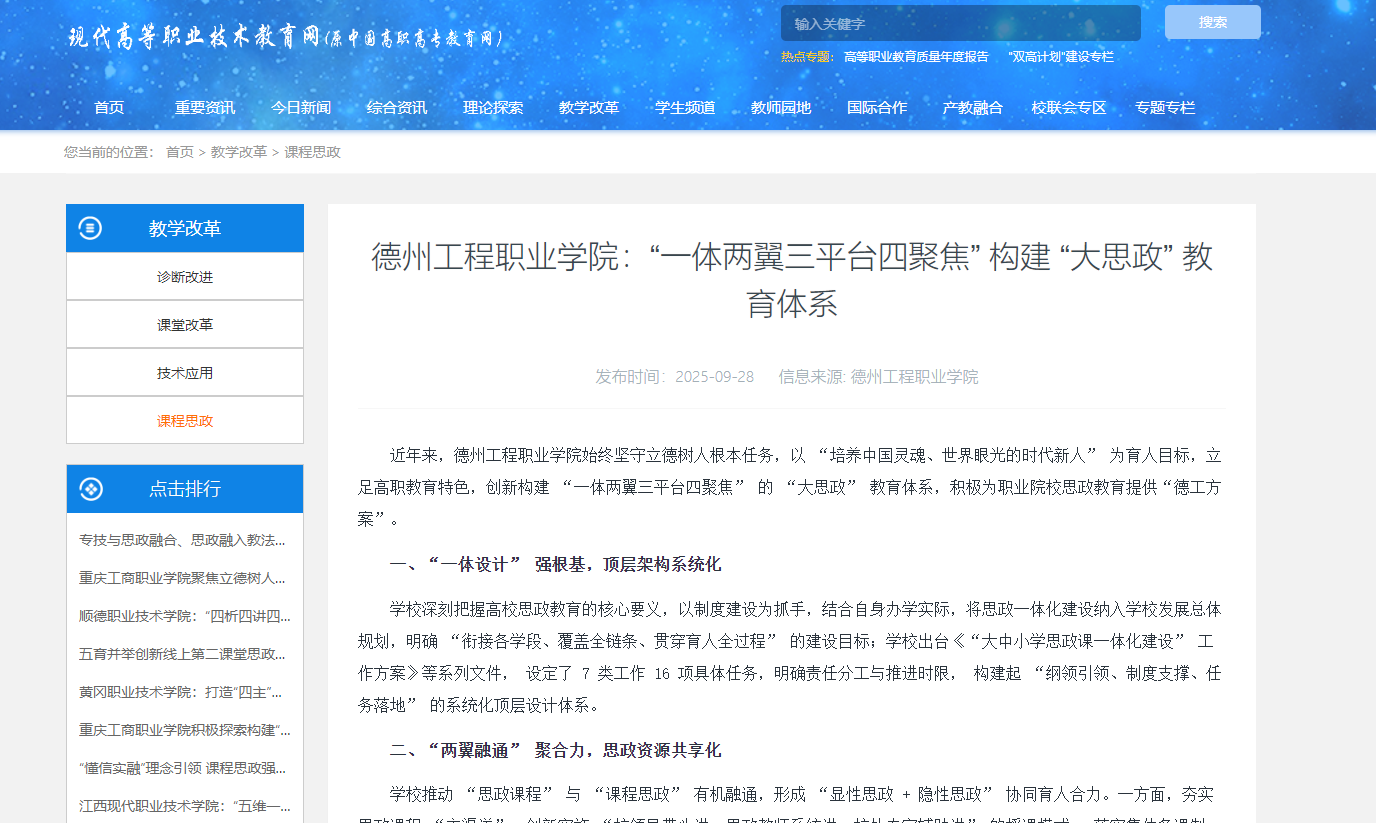Click 首页 in the breadcrumb trail

point(180,152)
